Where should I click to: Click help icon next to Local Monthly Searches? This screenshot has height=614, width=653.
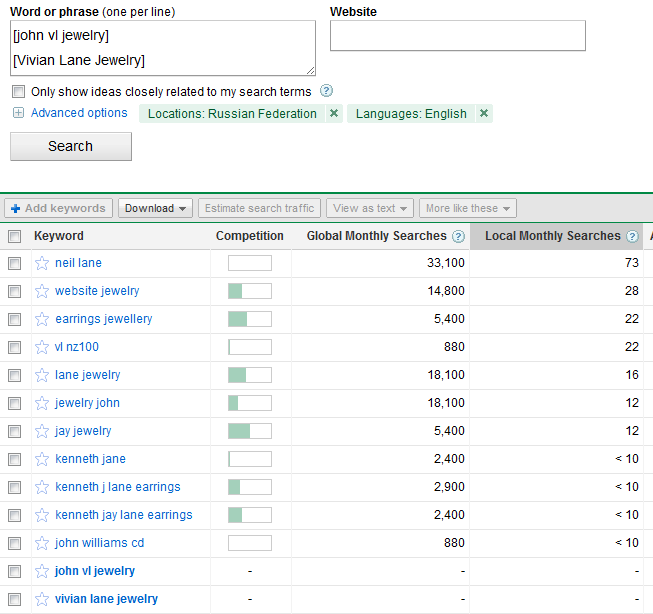pyautogui.click(x=632, y=237)
